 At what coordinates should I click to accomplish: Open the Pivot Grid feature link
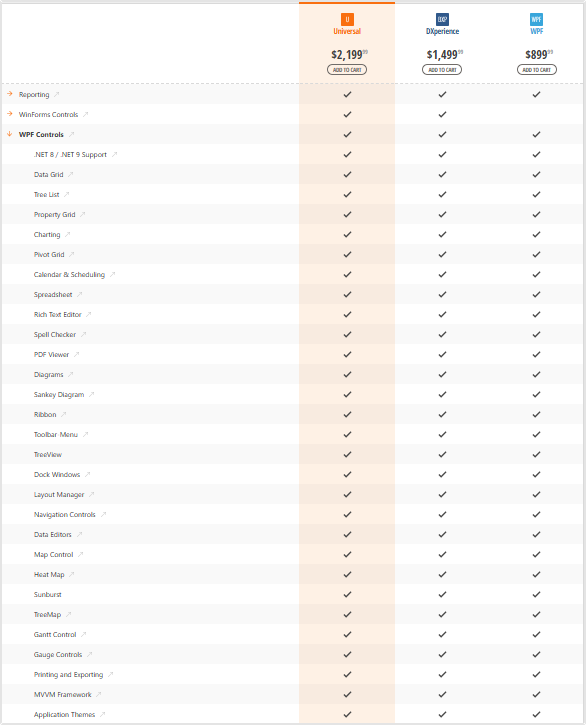[49, 254]
